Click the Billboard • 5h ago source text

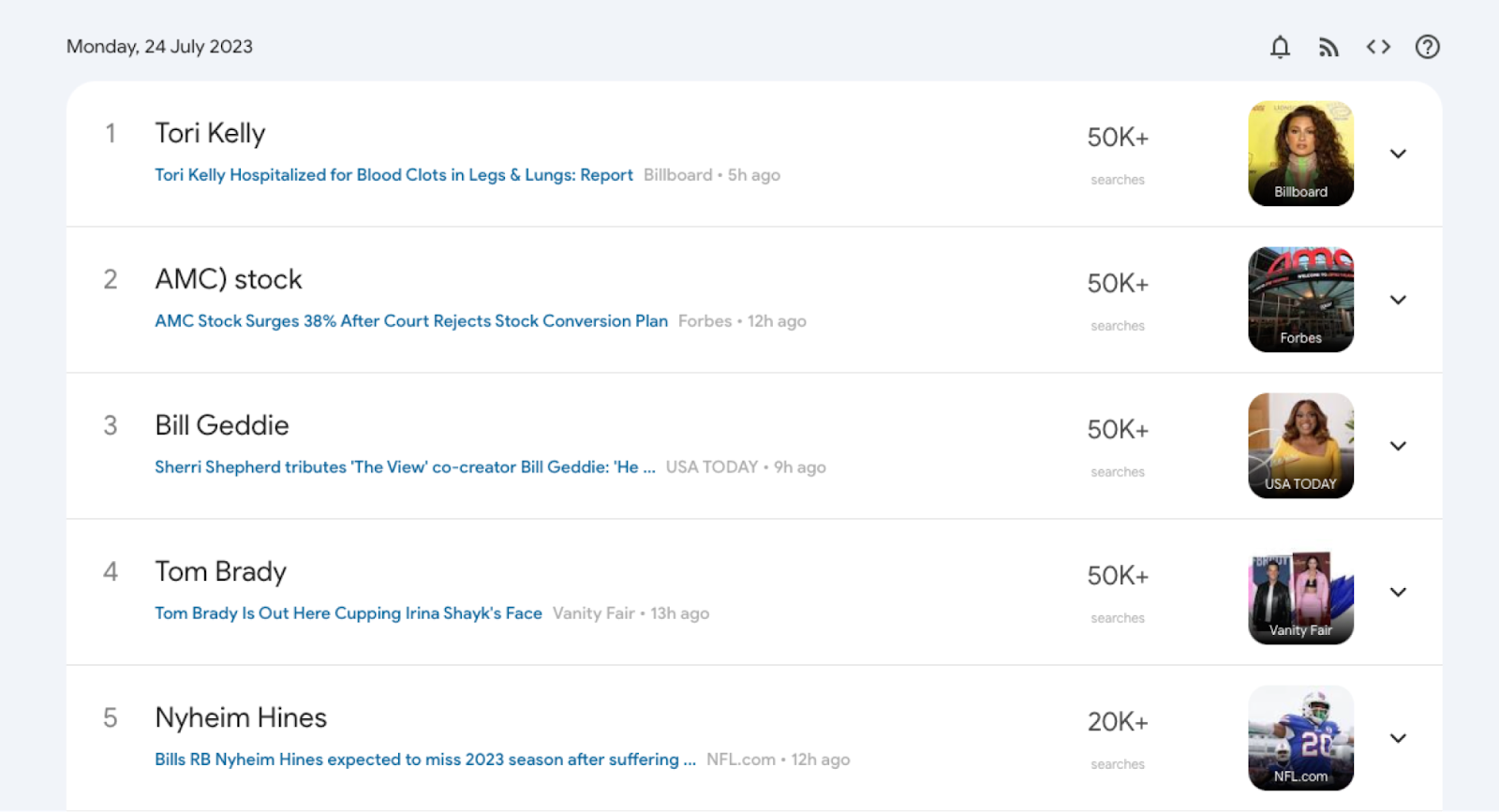click(x=712, y=175)
